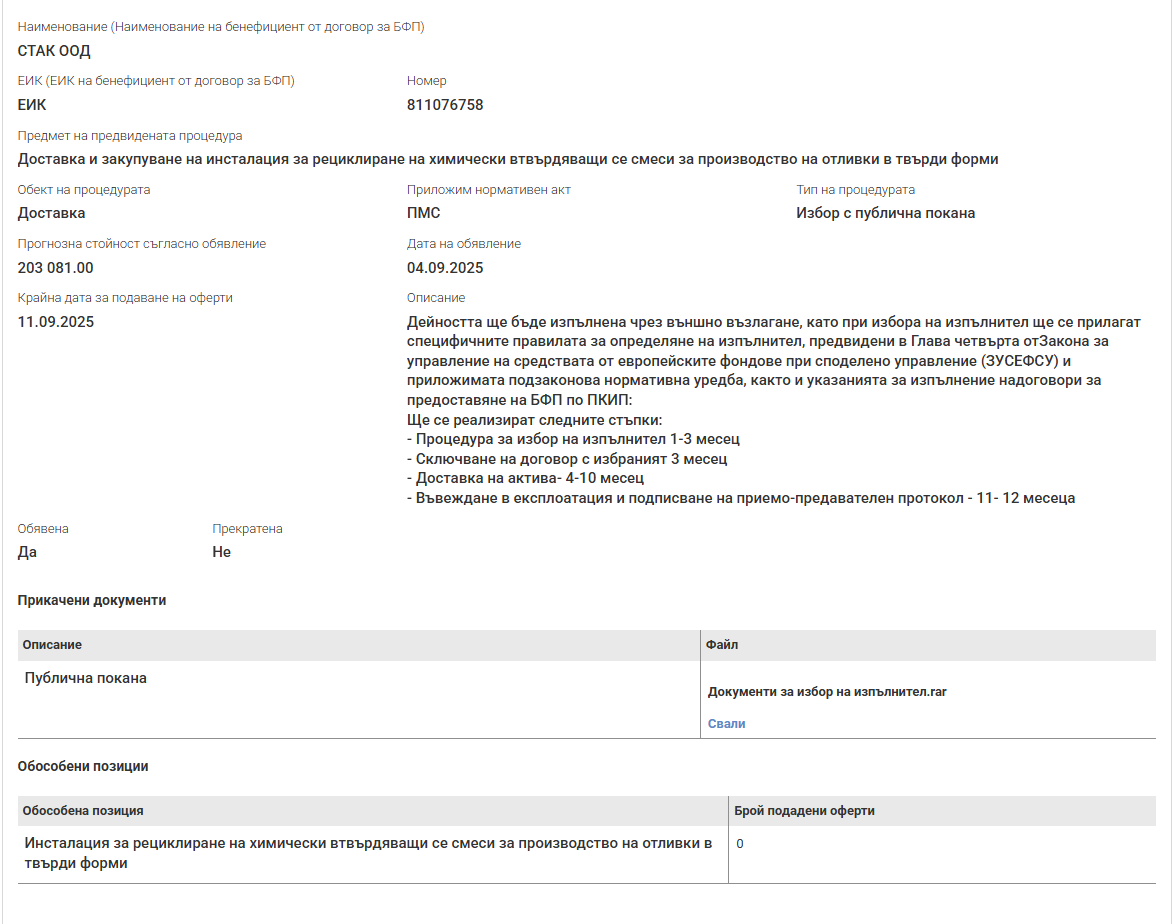
Task: Click the Файл column header
Action: point(722,645)
